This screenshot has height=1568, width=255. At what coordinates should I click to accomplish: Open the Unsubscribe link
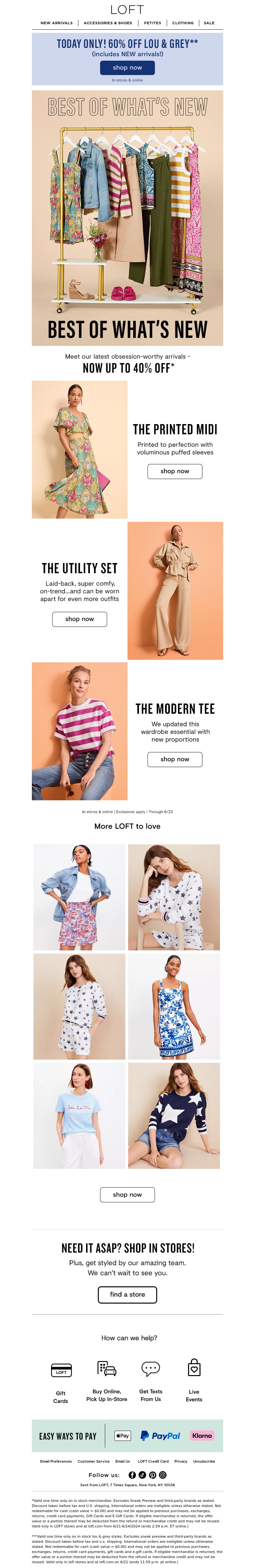(204, 1461)
